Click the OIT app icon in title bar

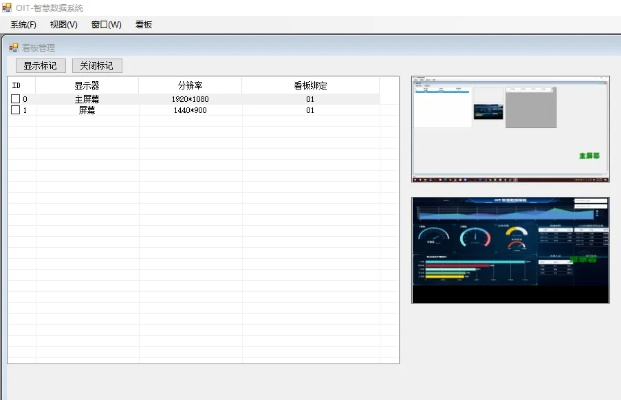click(7, 8)
